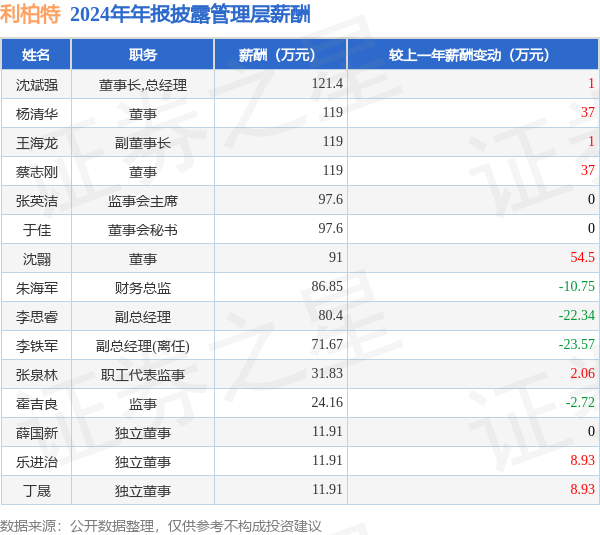600x535 pixels.
Task: Click the title word 利柏特
Action: [30, 14]
